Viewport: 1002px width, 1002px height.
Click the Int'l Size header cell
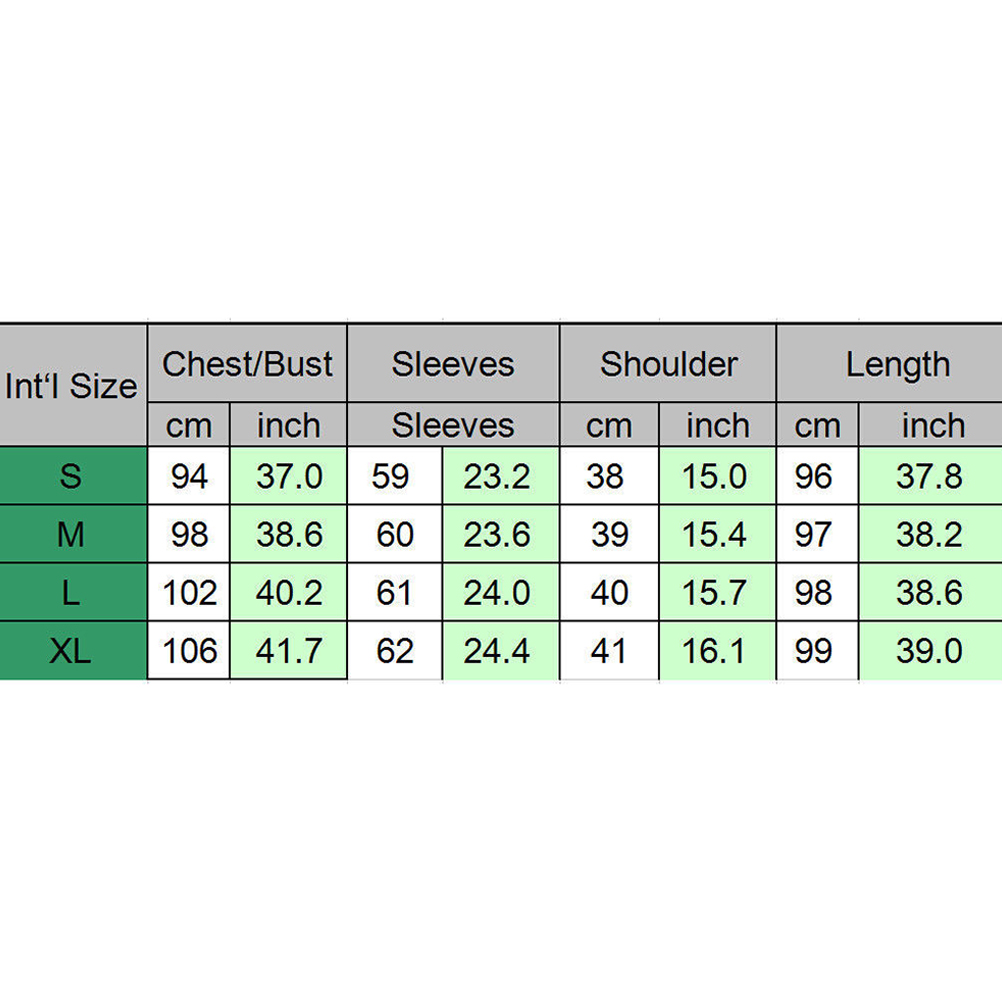pos(72,386)
